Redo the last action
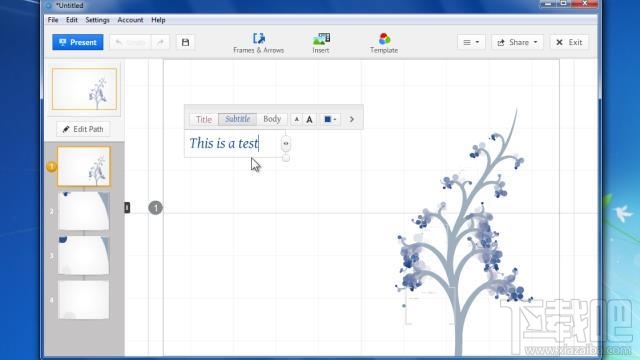Image resolution: width=640 pixels, height=360 pixels. click(160, 42)
